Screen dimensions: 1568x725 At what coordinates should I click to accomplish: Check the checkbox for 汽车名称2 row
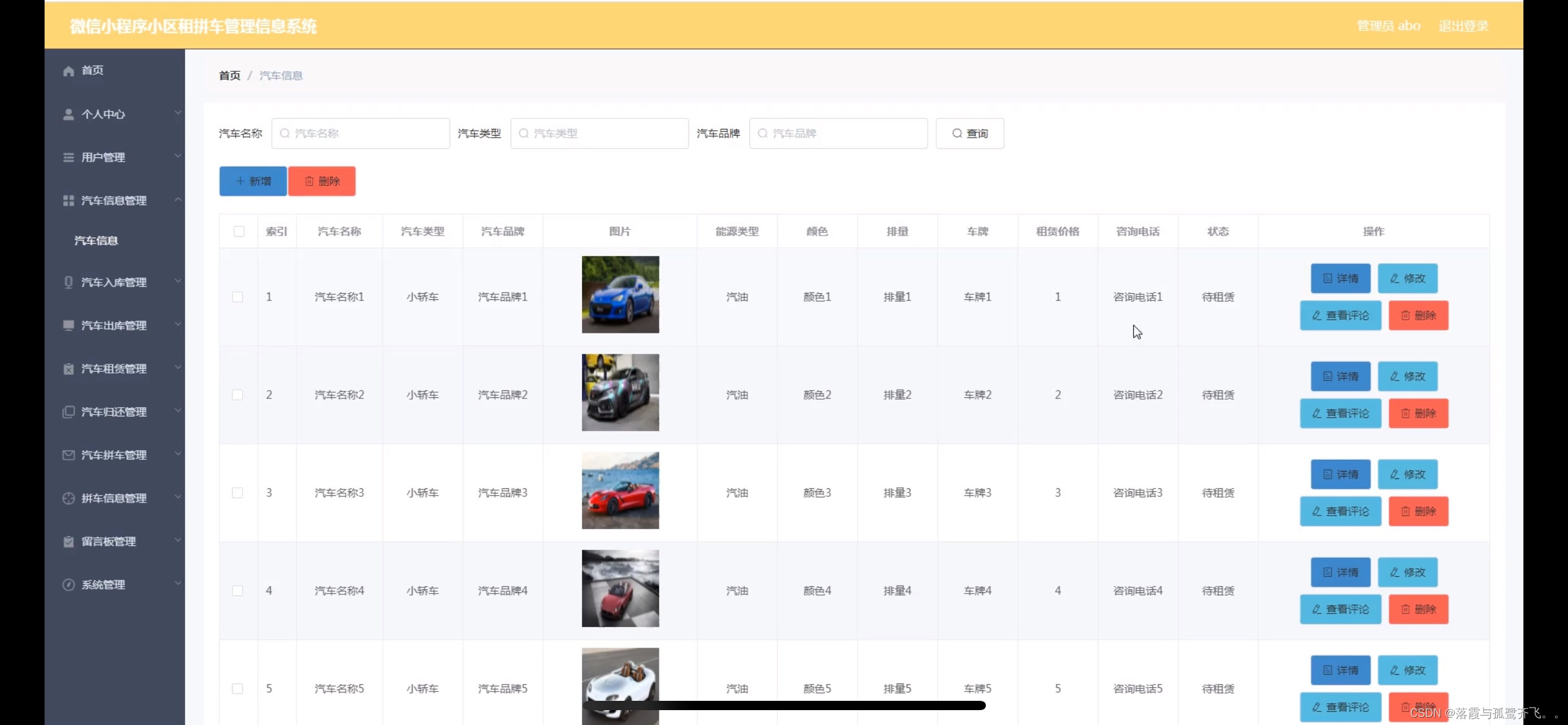(237, 395)
